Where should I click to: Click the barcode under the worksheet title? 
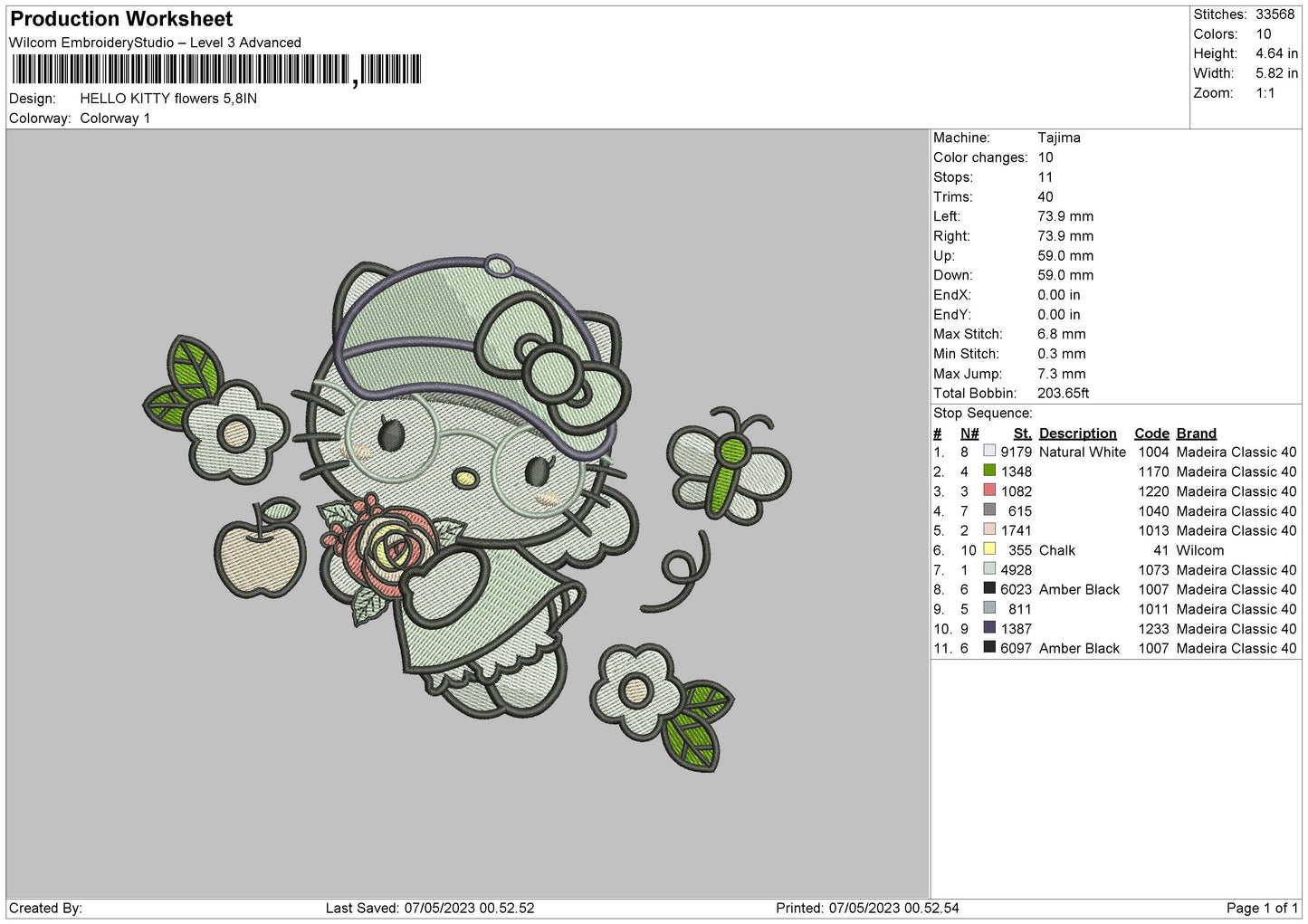tap(217, 70)
